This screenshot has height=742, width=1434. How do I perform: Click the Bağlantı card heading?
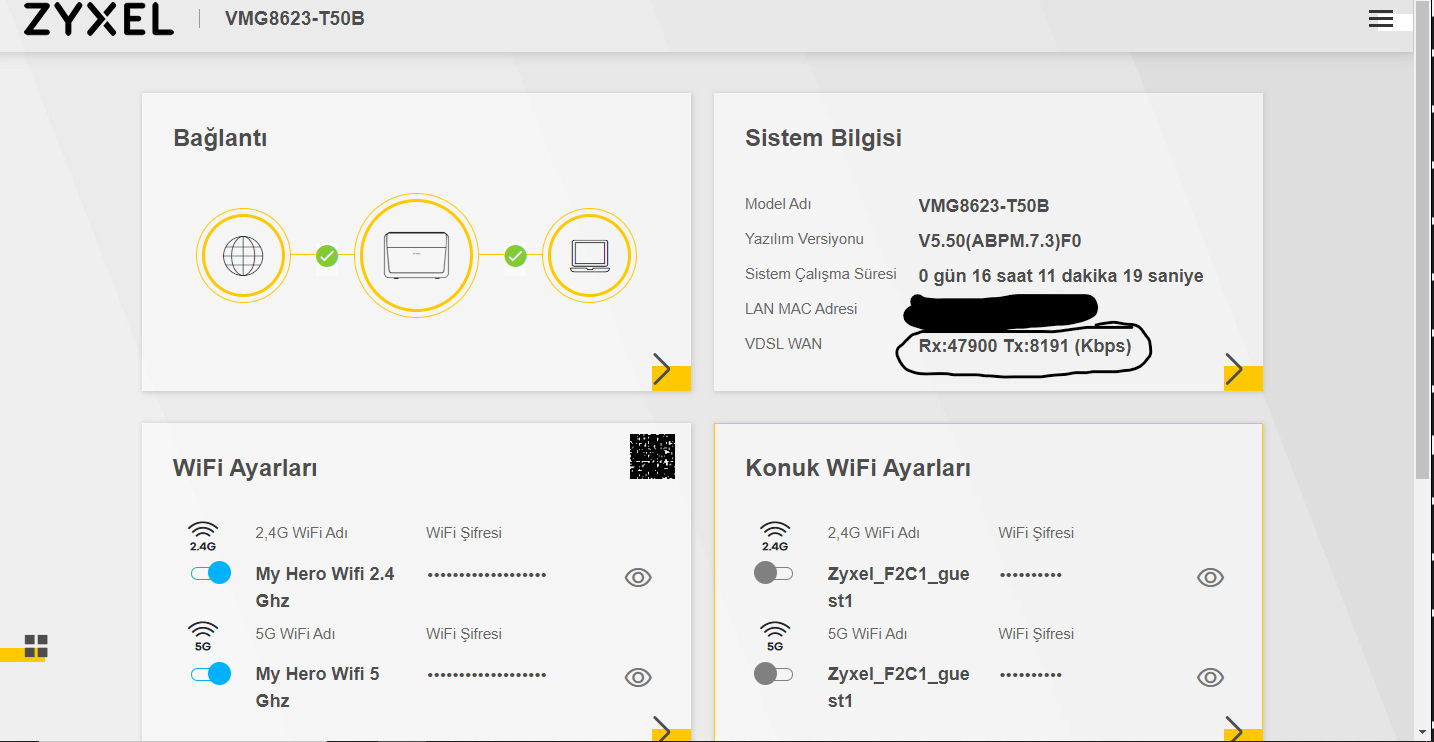[x=220, y=138]
